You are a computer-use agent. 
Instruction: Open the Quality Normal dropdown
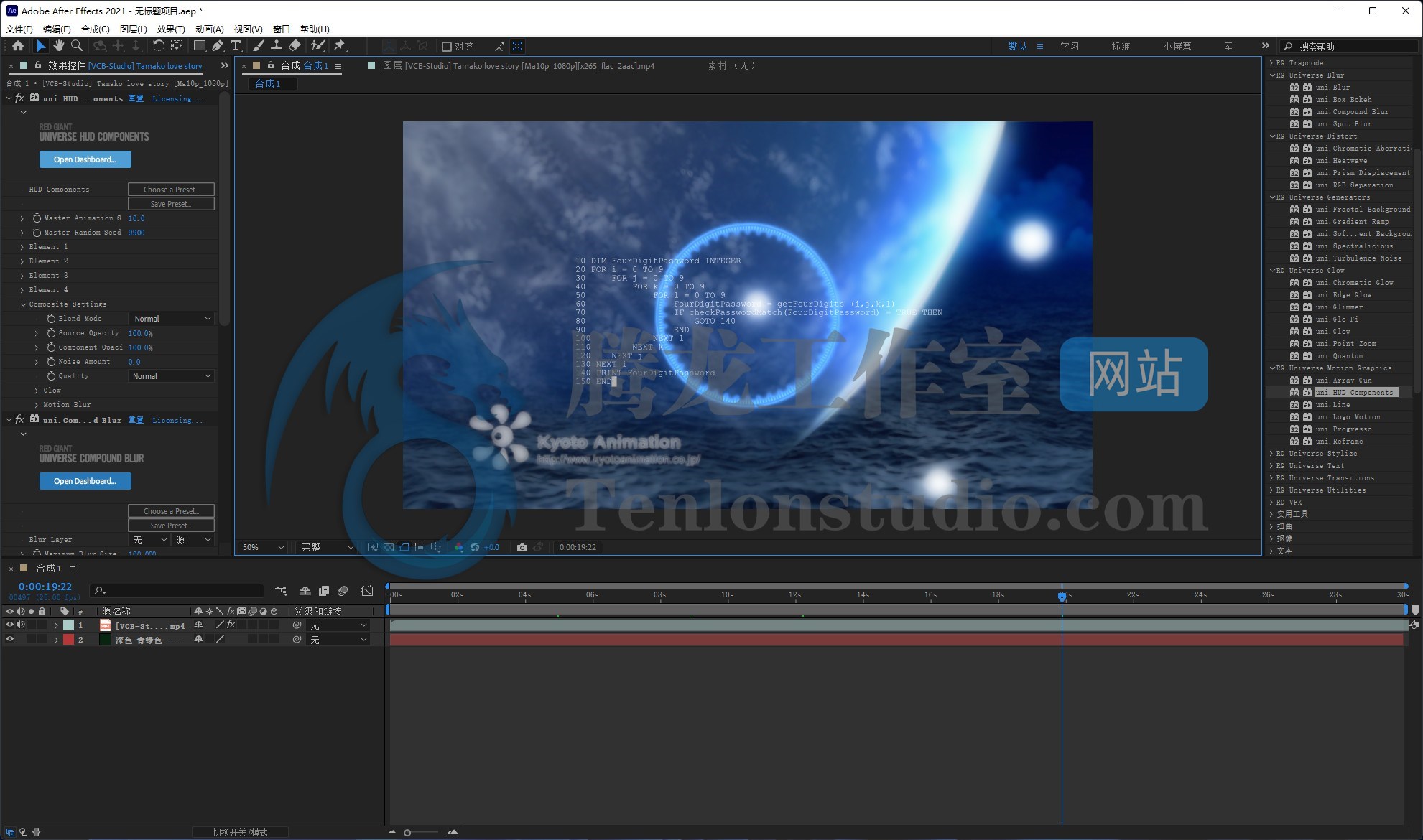tap(172, 376)
